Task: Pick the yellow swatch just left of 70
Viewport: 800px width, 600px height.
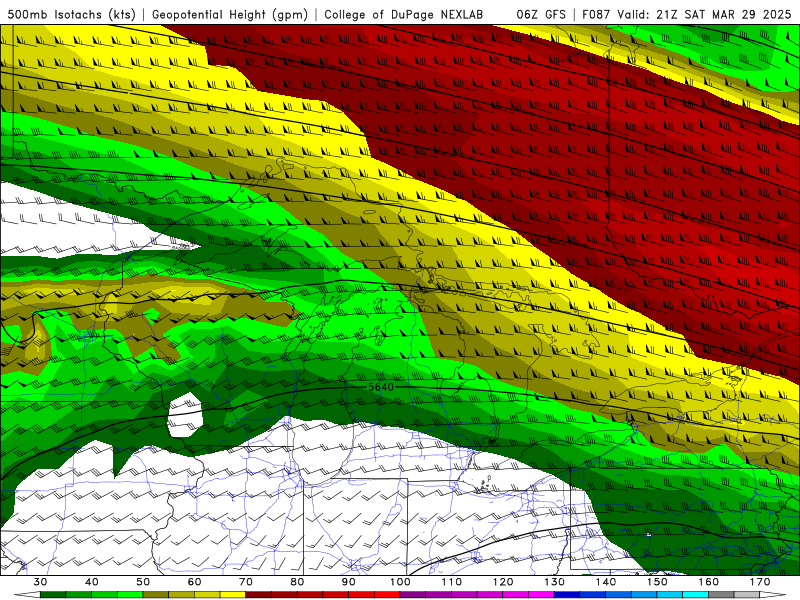Action: point(233,595)
